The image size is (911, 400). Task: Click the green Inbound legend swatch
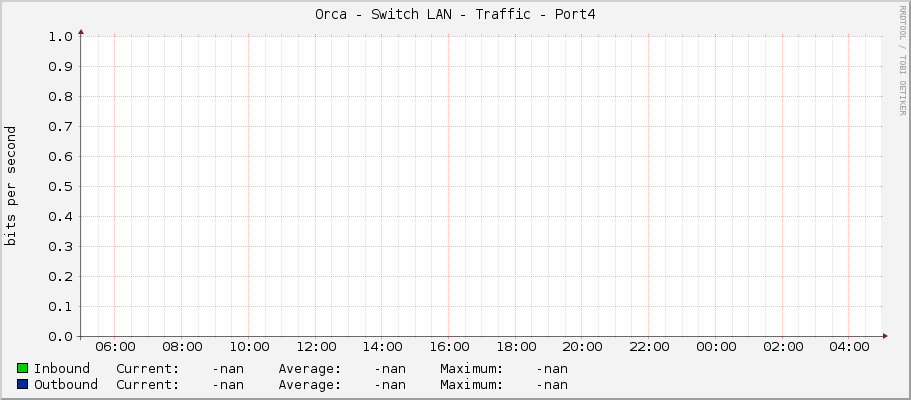[23, 368]
